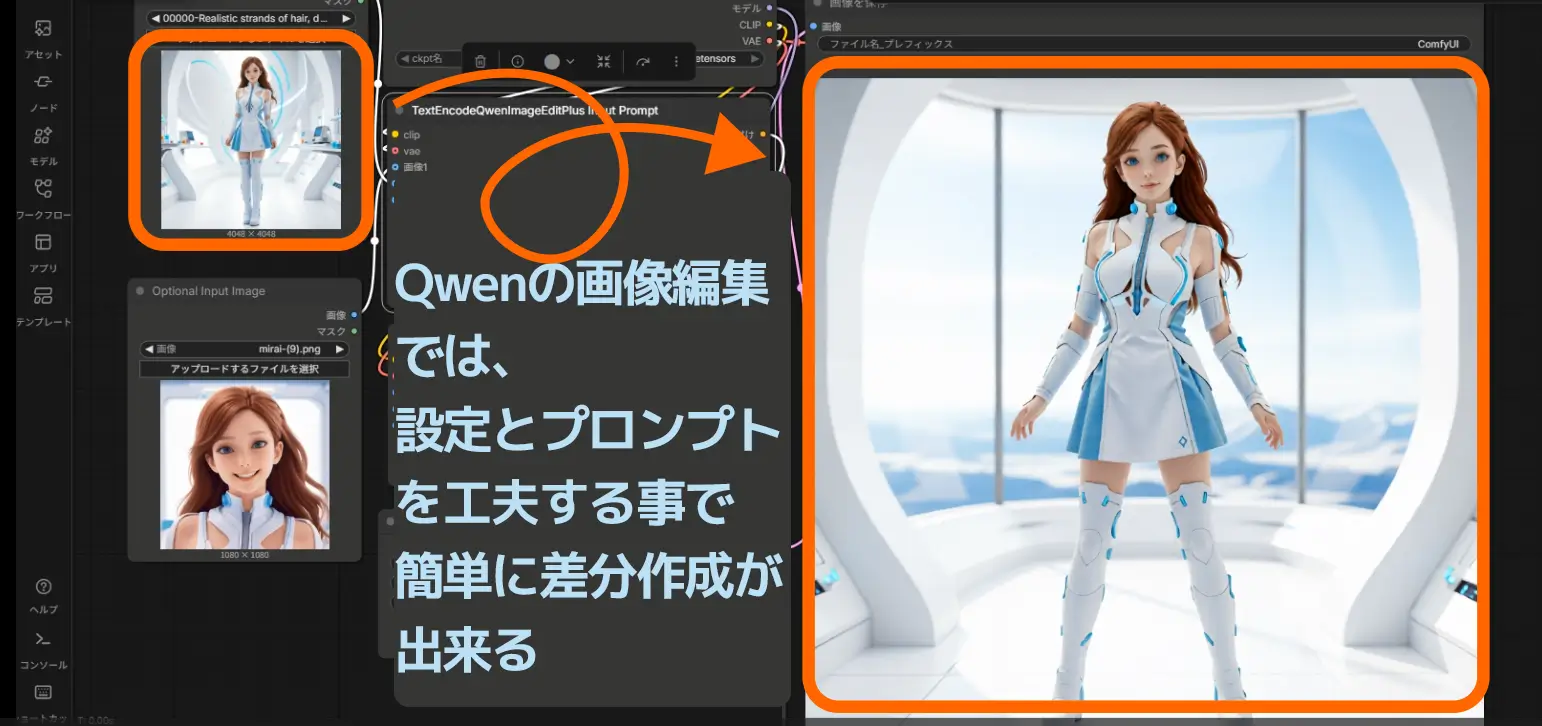Open the テンプレート (Templates) sidebar panel
Viewport: 1542px width, 726px height.
(43, 306)
